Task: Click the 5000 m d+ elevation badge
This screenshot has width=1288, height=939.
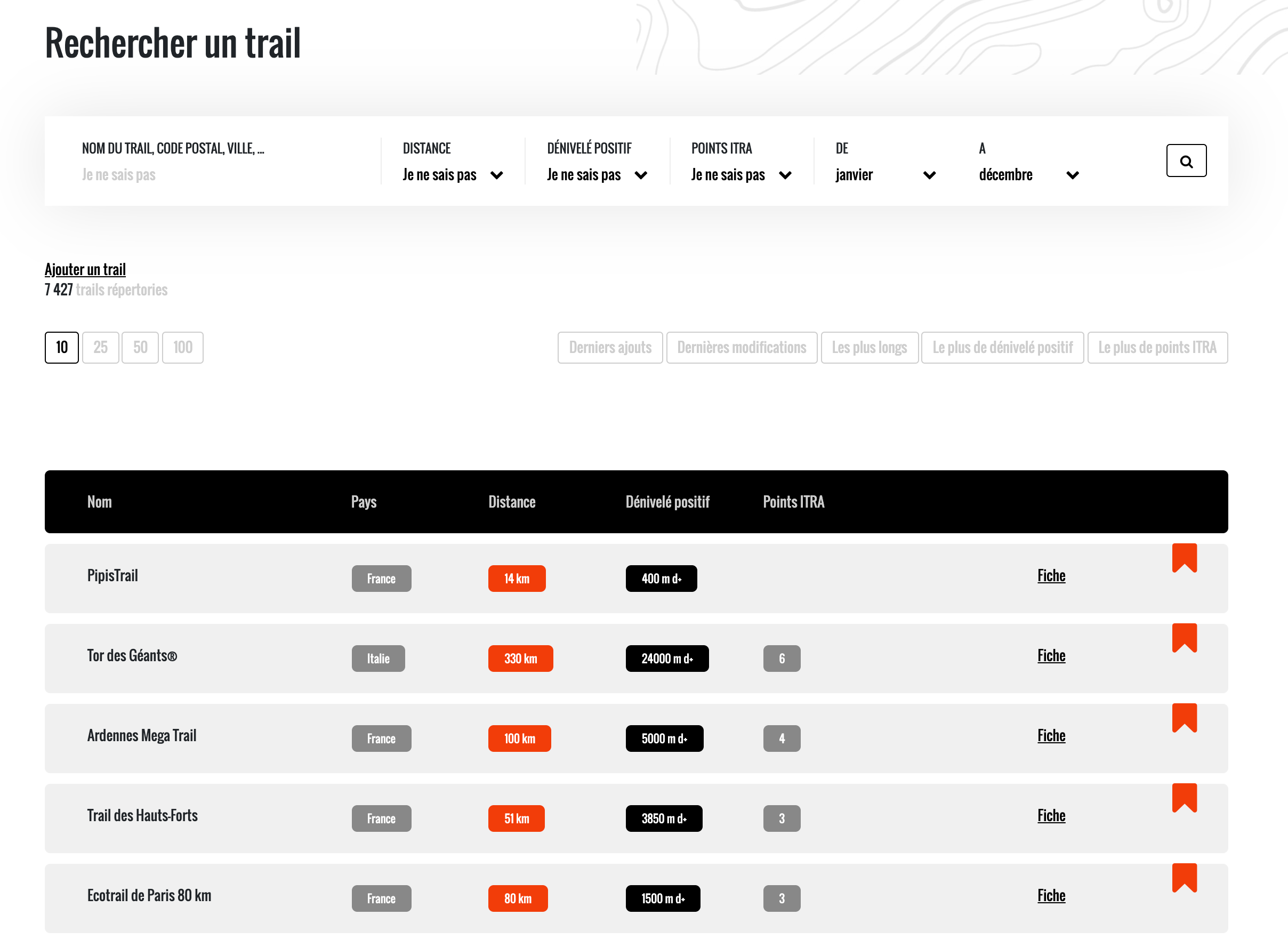Action: point(664,739)
